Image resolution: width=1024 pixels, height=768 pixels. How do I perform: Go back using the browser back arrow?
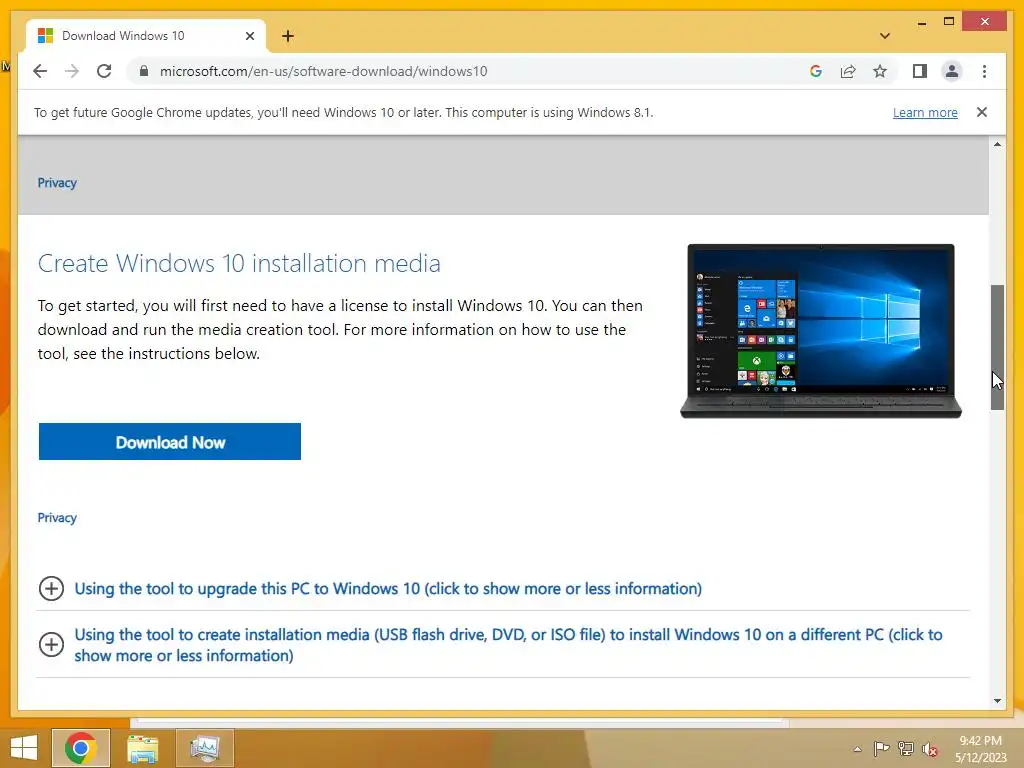[x=40, y=71]
